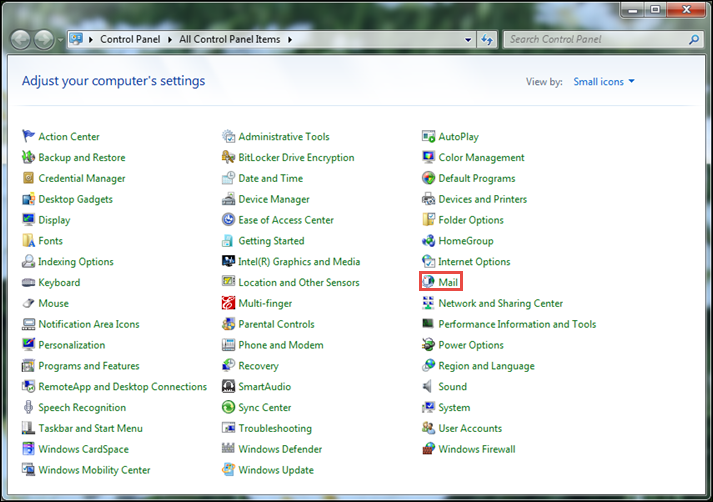Open the Ease of Access Center icon
The height and width of the screenshot is (502, 713).
(228, 220)
